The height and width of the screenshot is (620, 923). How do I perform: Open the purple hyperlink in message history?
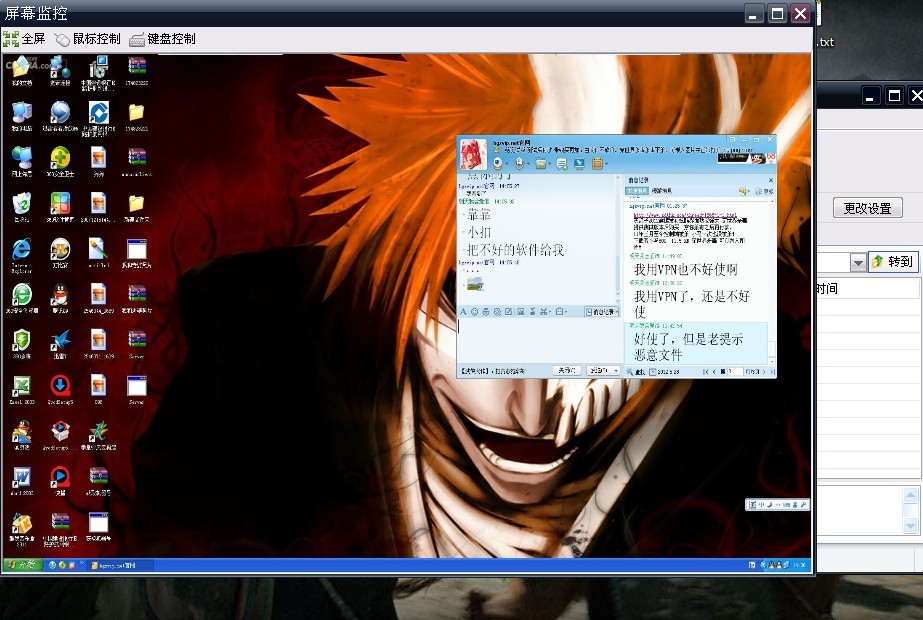click(x=685, y=215)
